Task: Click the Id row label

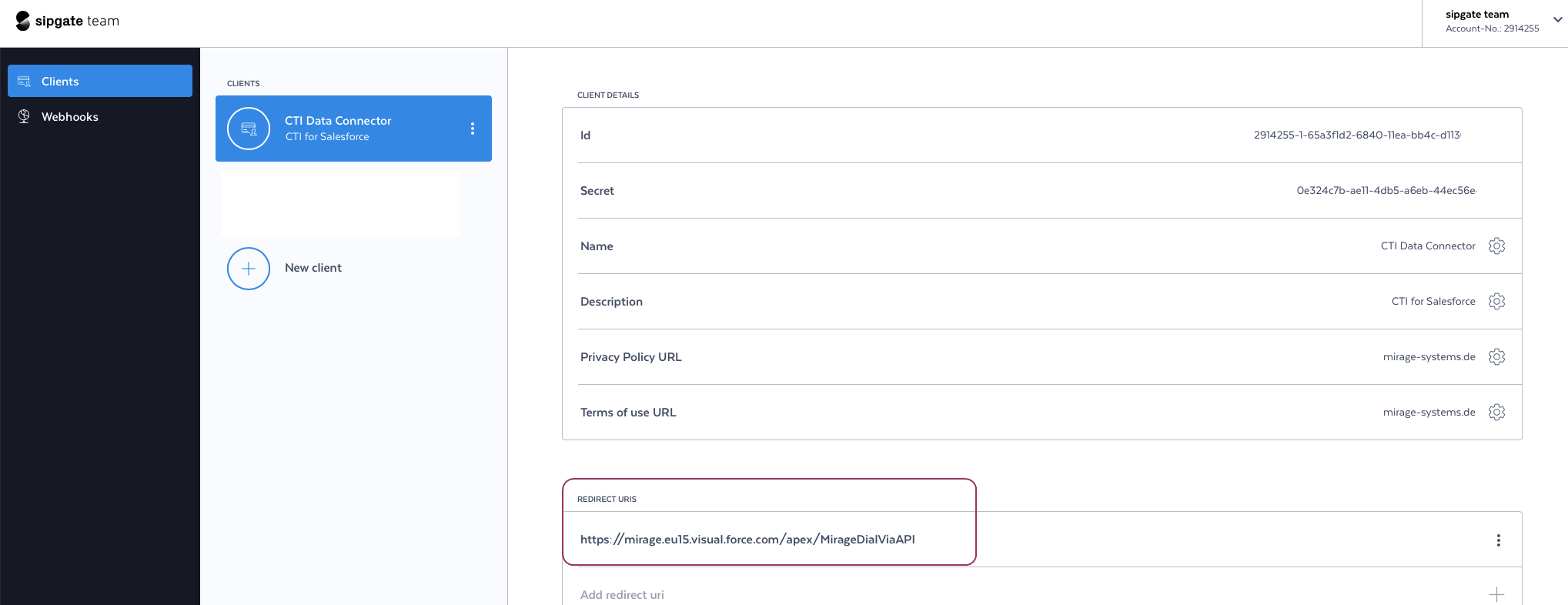Action: pos(585,135)
